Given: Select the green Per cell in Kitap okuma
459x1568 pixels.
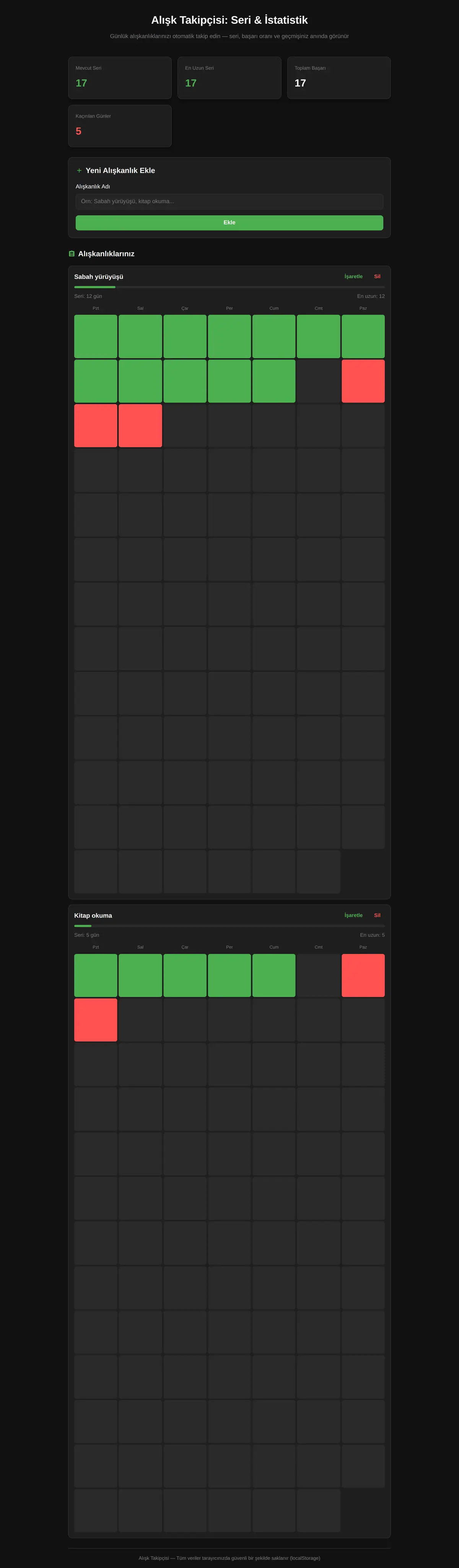Looking at the screenshot, I should pos(229,975).
